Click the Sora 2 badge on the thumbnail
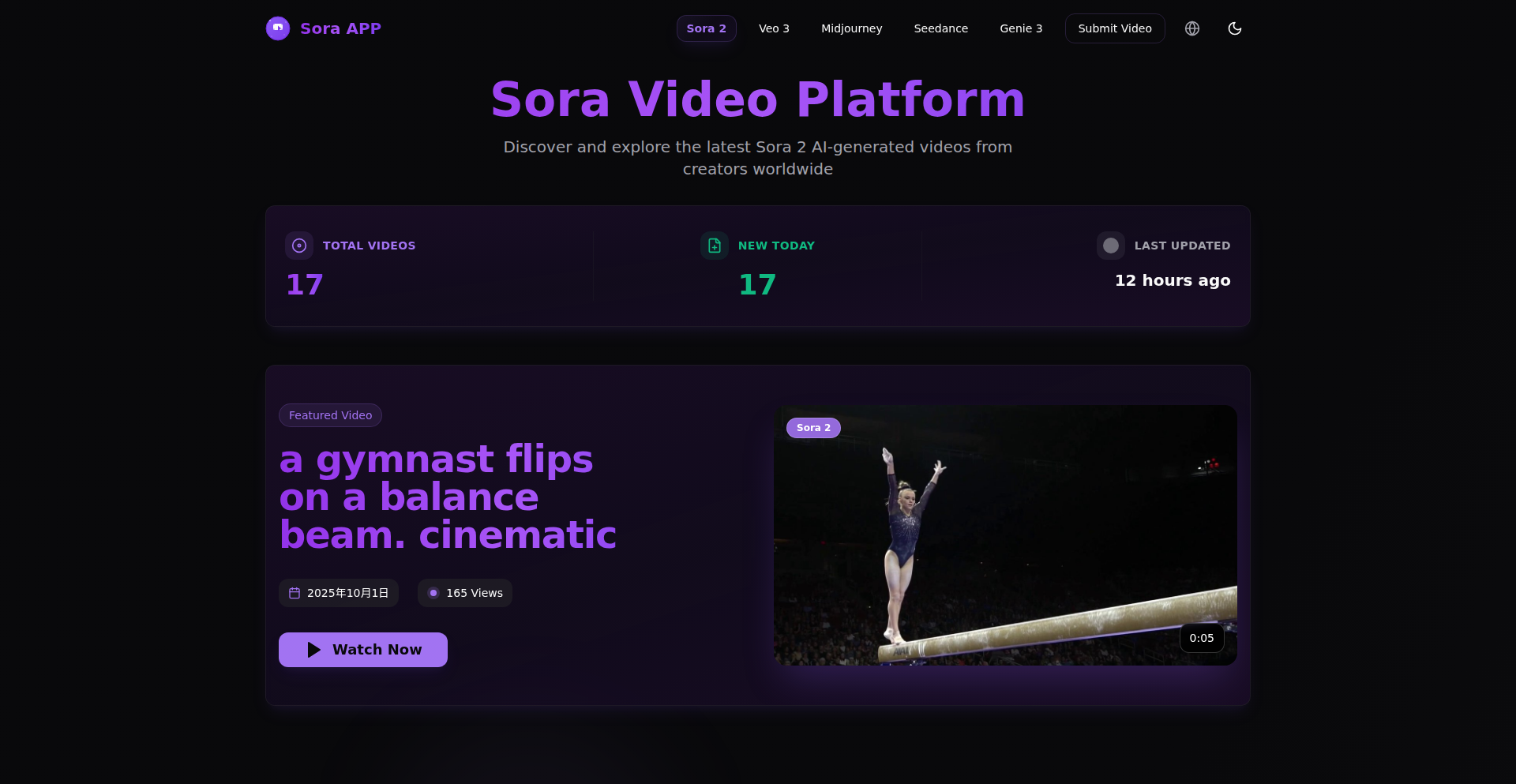This screenshot has width=1516, height=784. click(x=813, y=428)
